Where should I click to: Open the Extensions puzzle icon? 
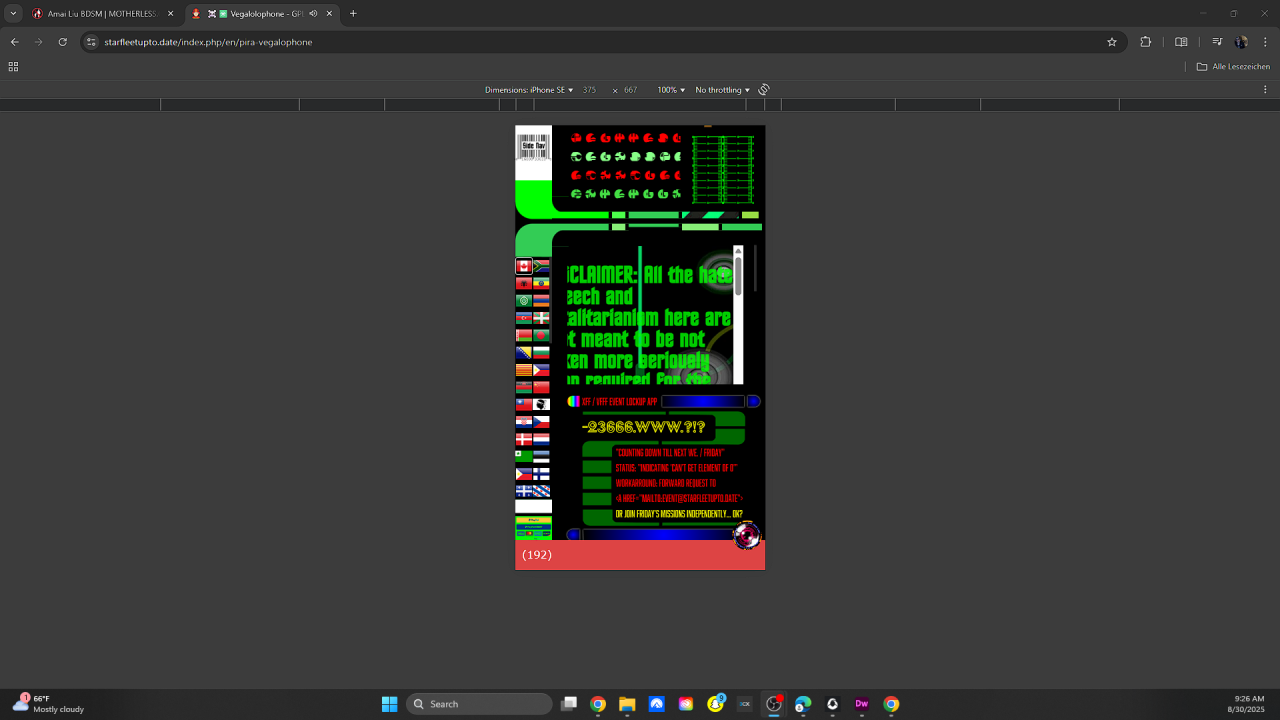[x=1146, y=42]
